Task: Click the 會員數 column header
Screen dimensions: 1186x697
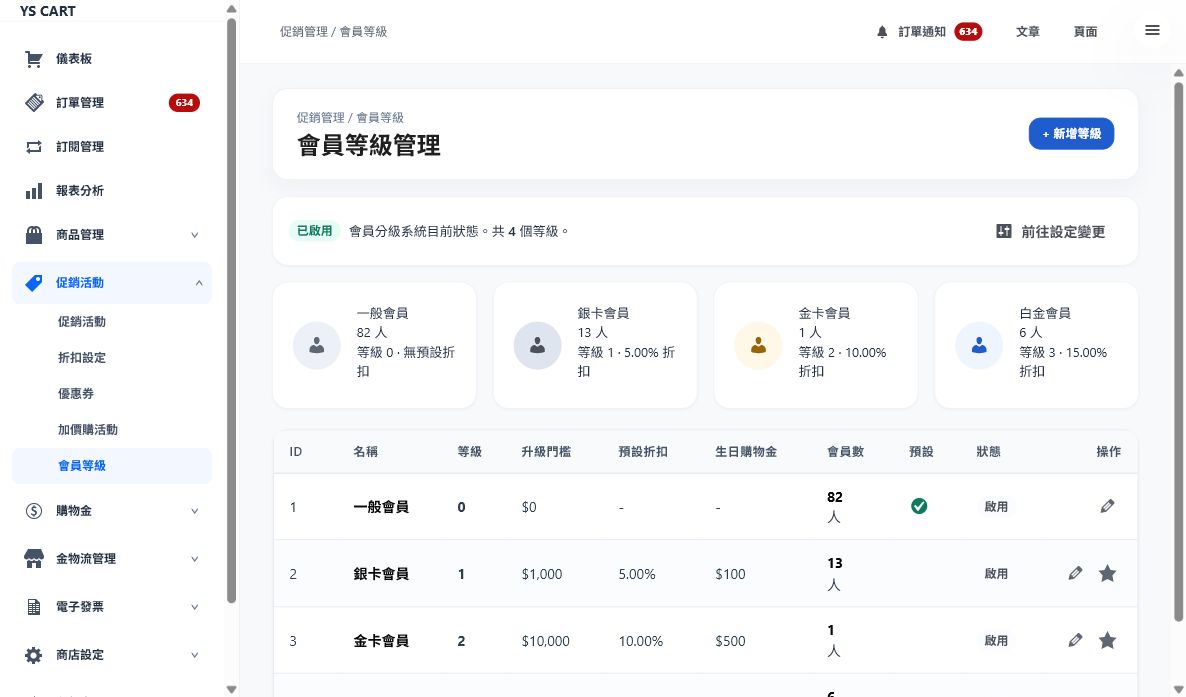Action: click(845, 452)
